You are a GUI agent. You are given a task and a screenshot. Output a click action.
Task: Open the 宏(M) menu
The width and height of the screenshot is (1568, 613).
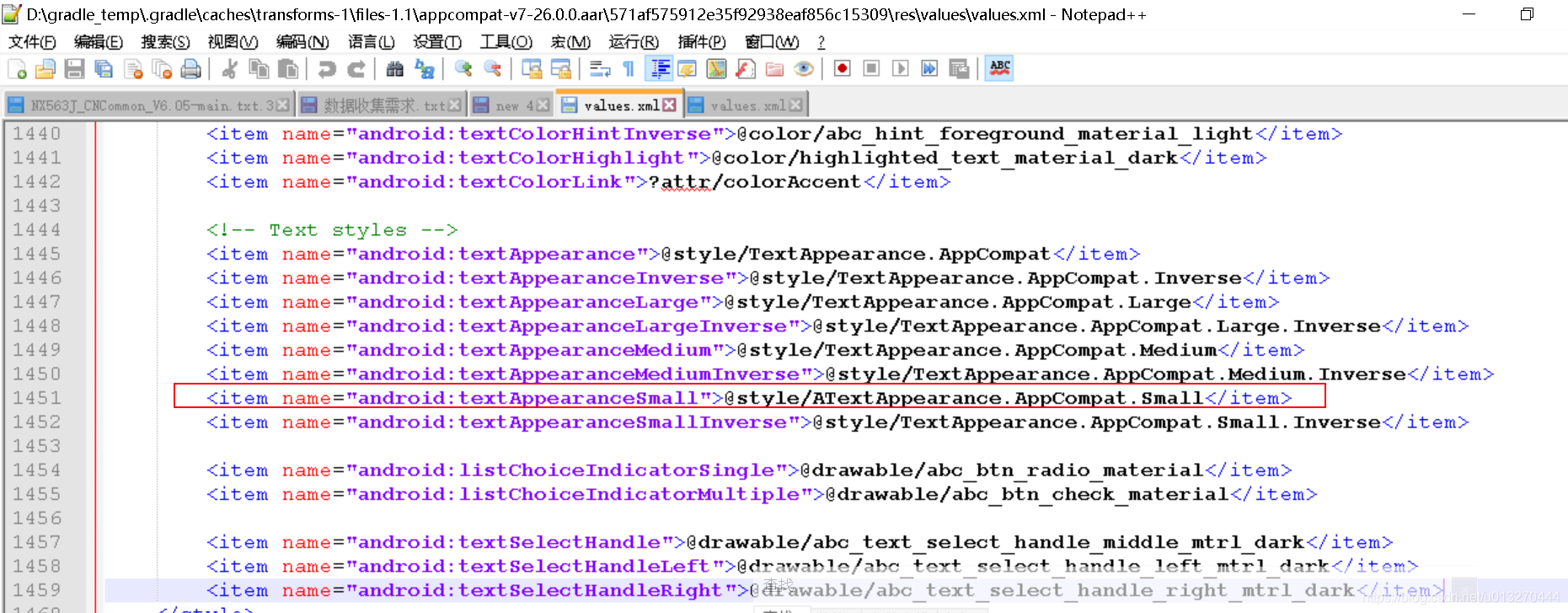pyautogui.click(x=570, y=42)
